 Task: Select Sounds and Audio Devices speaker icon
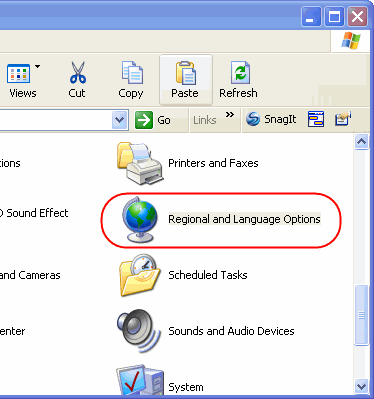(x=138, y=330)
